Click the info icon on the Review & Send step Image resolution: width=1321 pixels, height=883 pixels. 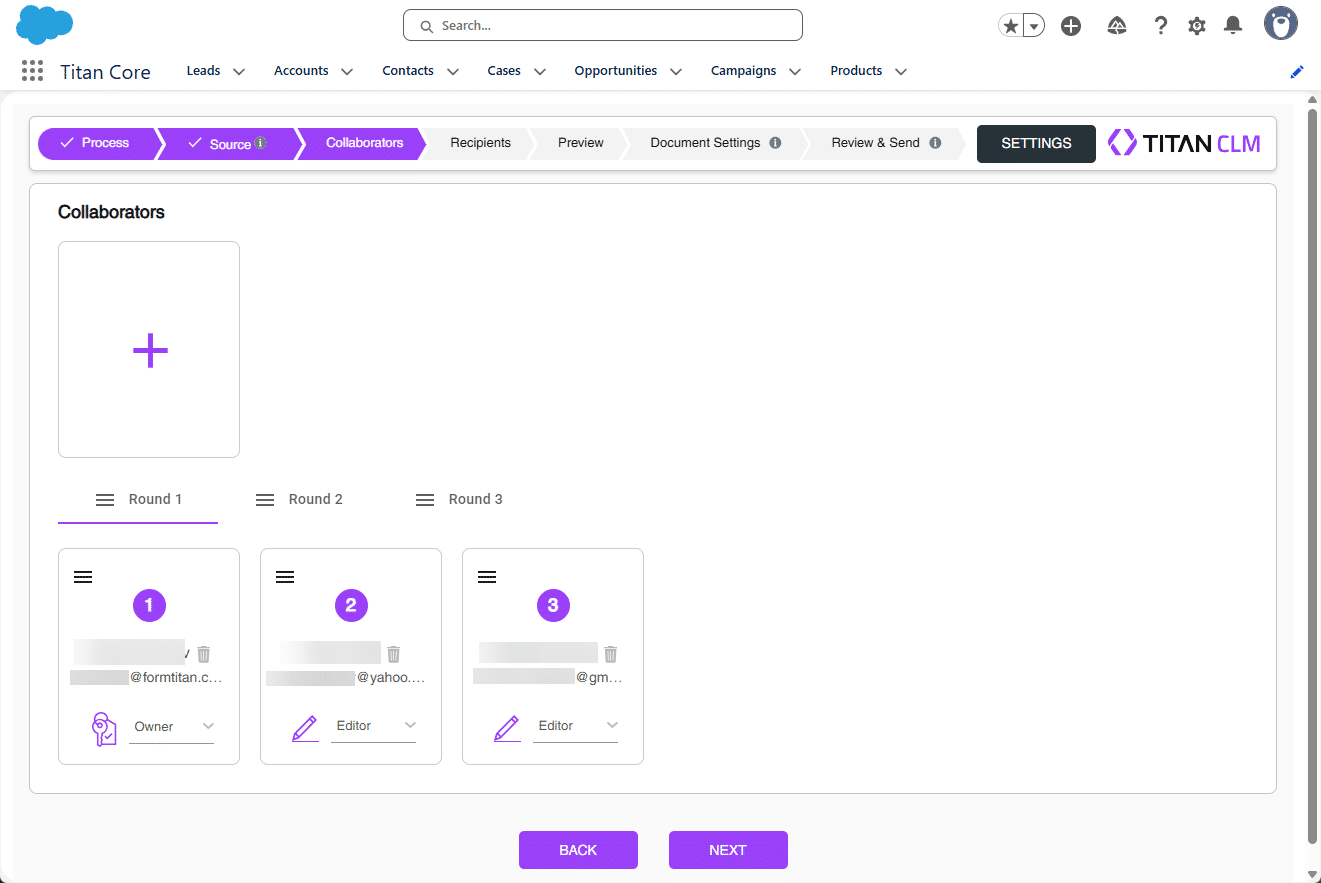(938, 143)
